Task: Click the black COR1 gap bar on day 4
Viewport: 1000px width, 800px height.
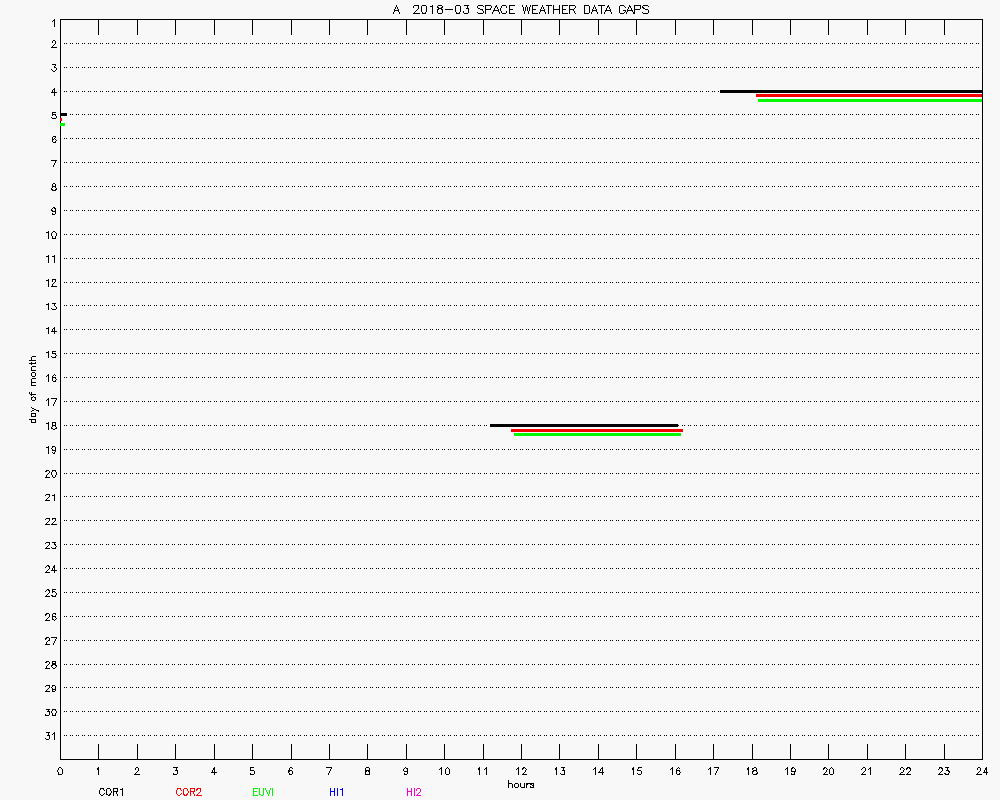Action: 850,91
